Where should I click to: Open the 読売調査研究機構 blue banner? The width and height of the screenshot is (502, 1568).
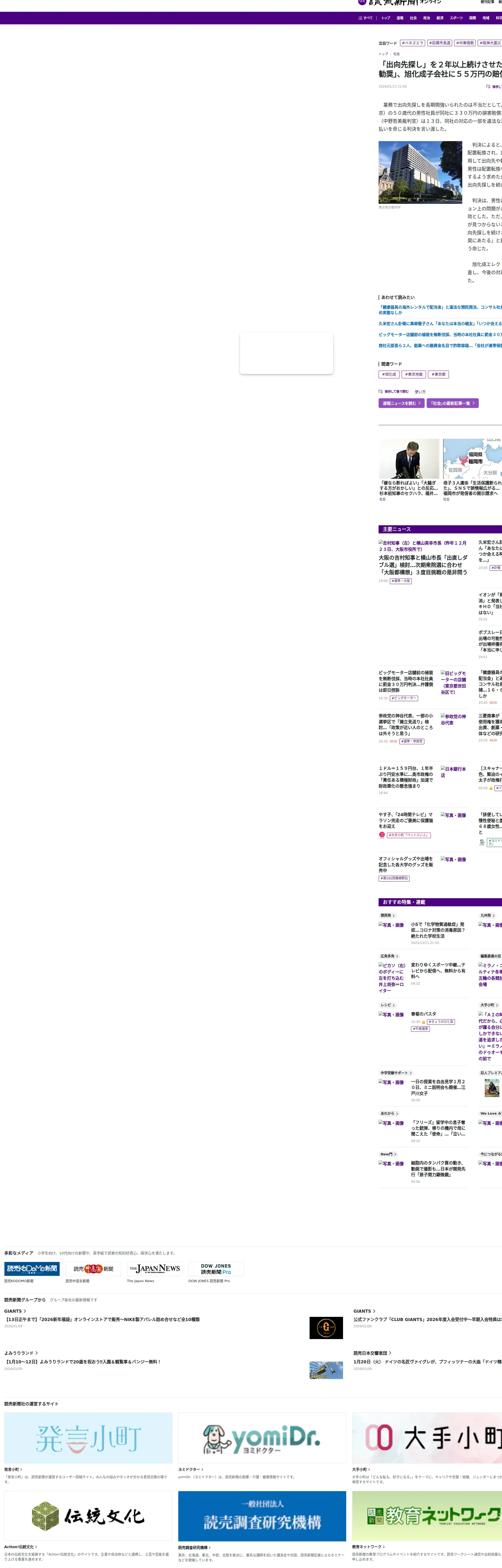[262, 1516]
